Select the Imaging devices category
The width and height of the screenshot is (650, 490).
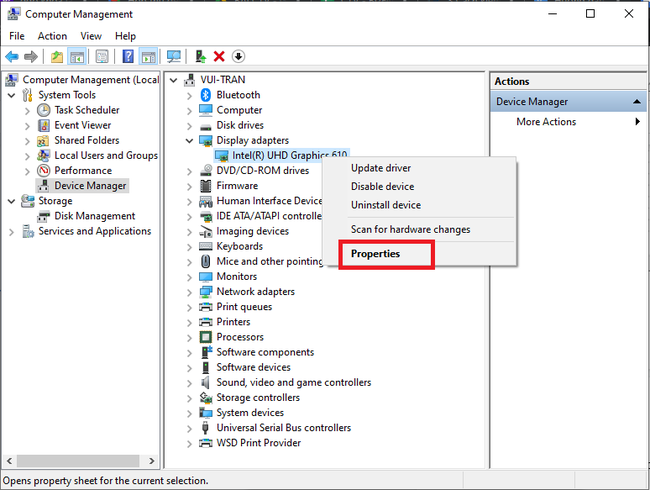(x=252, y=231)
